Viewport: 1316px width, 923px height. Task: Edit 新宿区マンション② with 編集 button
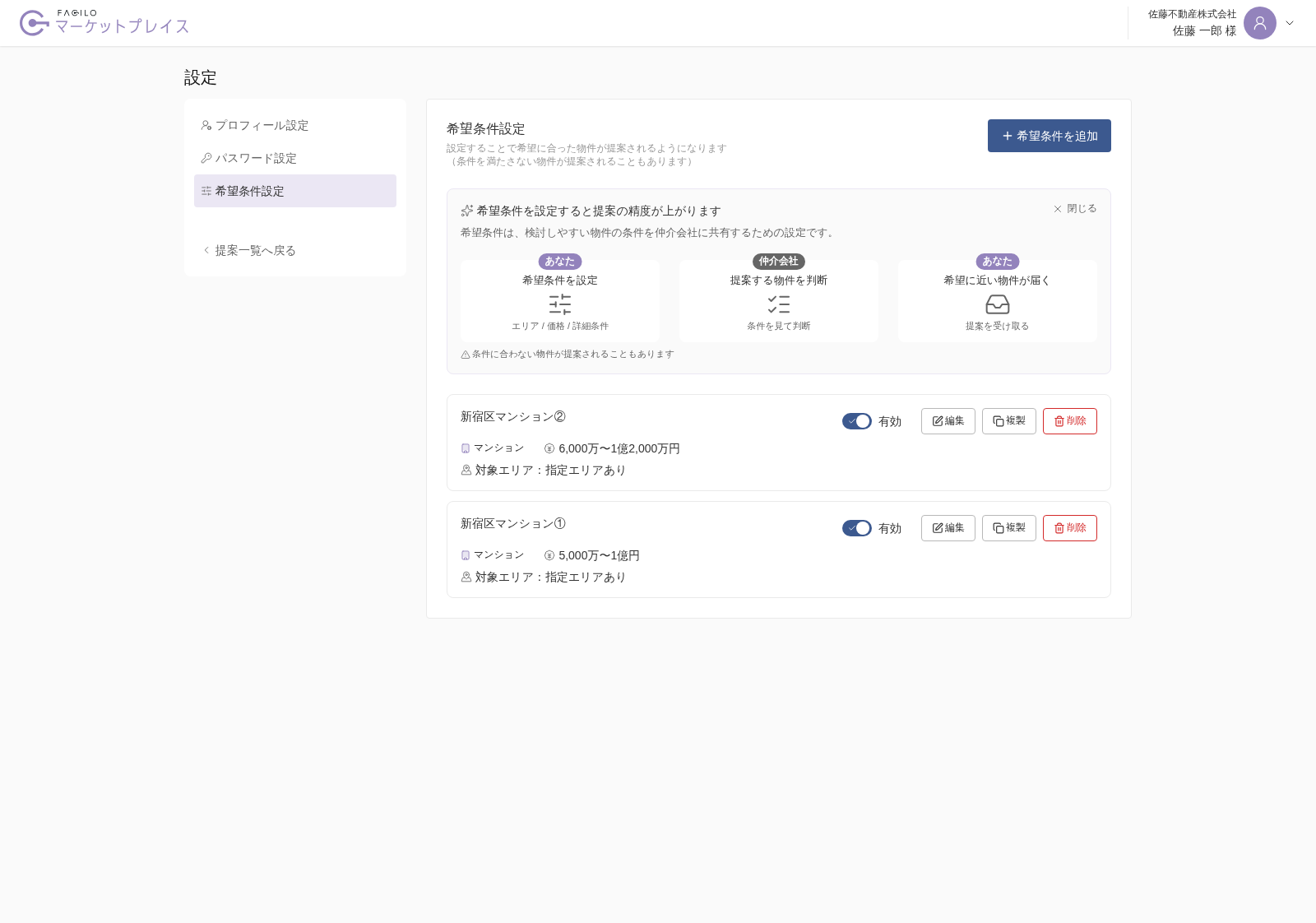(x=948, y=421)
